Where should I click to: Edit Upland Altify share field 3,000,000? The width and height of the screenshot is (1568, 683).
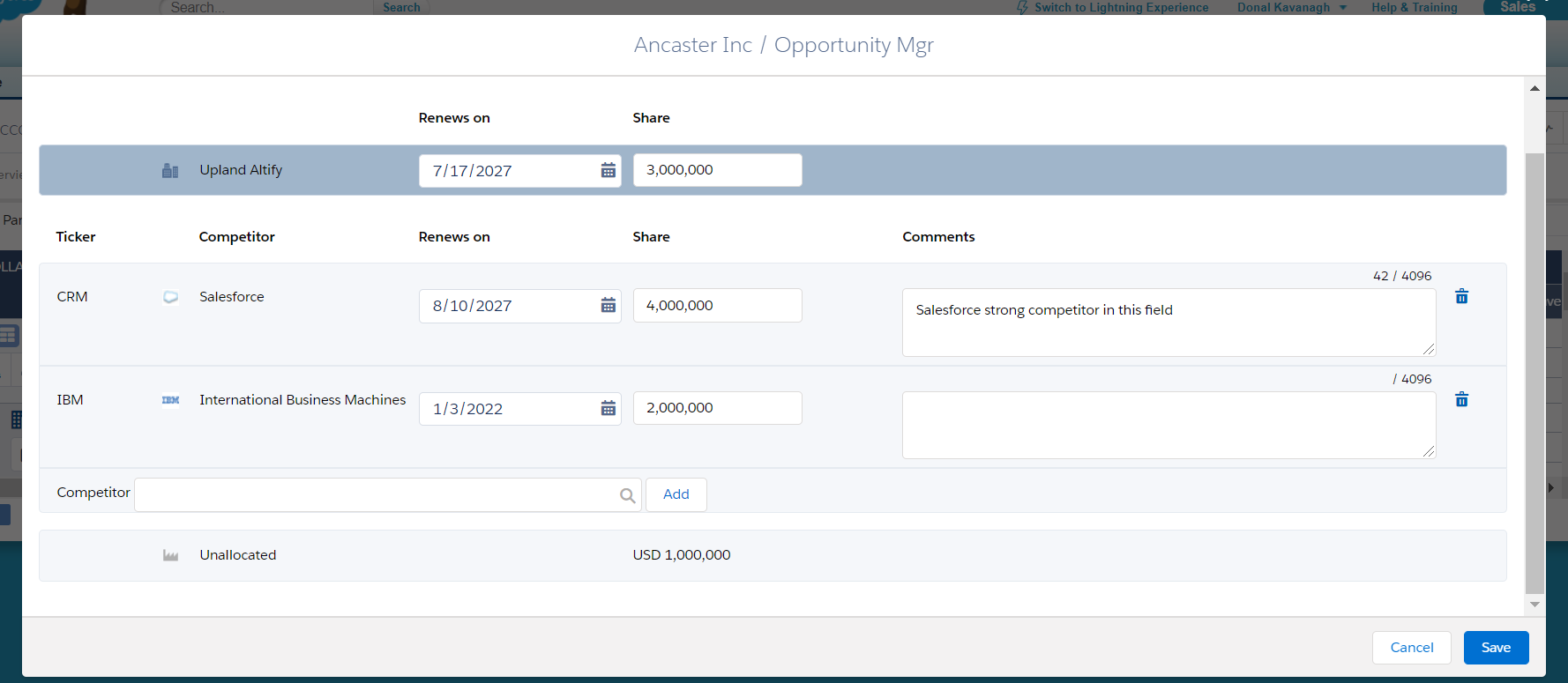click(x=718, y=170)
